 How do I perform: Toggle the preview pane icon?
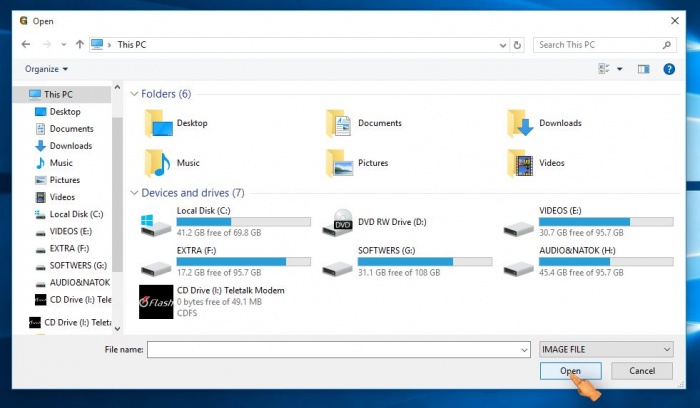[x=643, y=69]
